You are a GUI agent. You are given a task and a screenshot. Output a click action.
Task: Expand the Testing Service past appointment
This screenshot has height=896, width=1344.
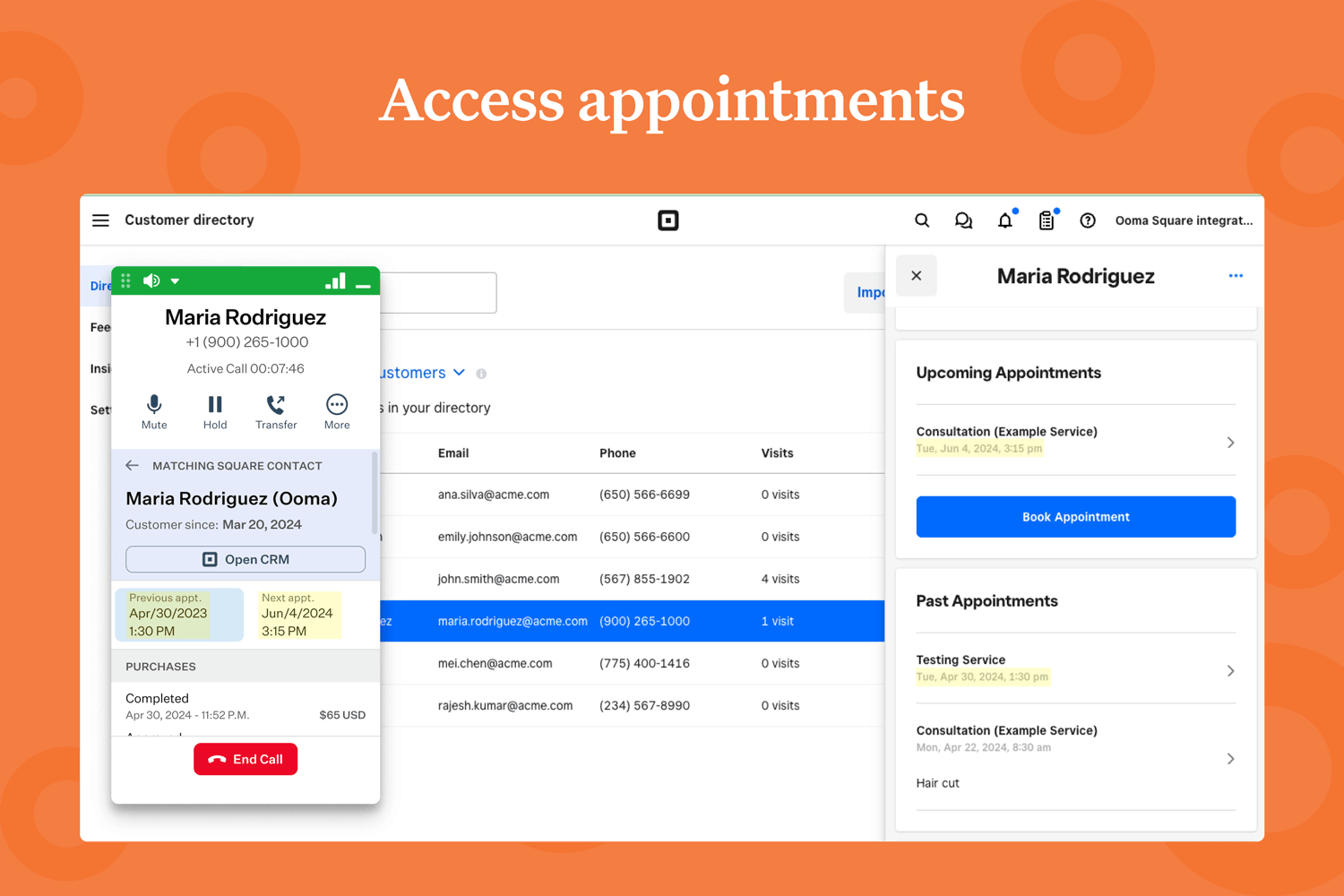tap(1229, 671)
